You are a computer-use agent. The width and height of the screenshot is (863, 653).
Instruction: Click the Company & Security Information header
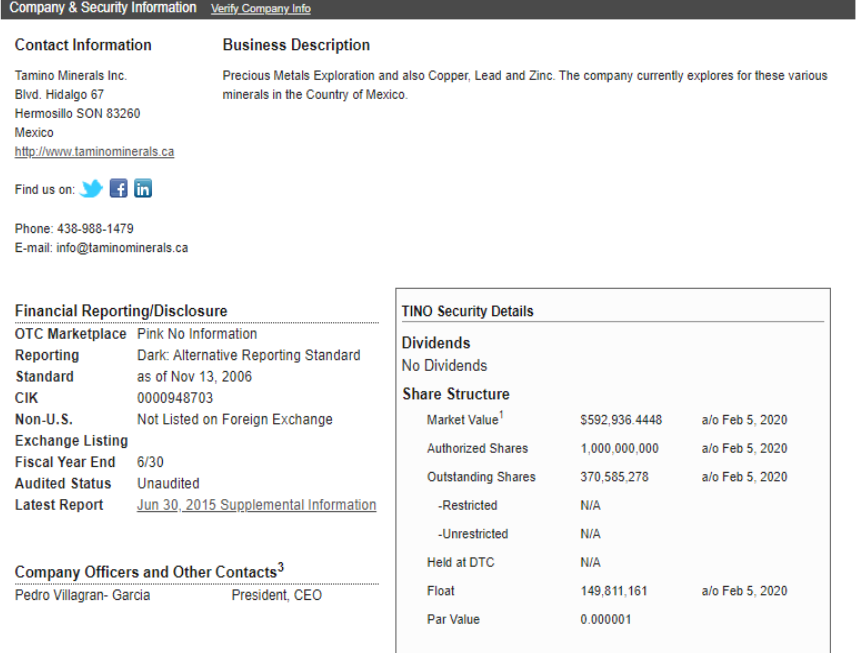point(103,8)
